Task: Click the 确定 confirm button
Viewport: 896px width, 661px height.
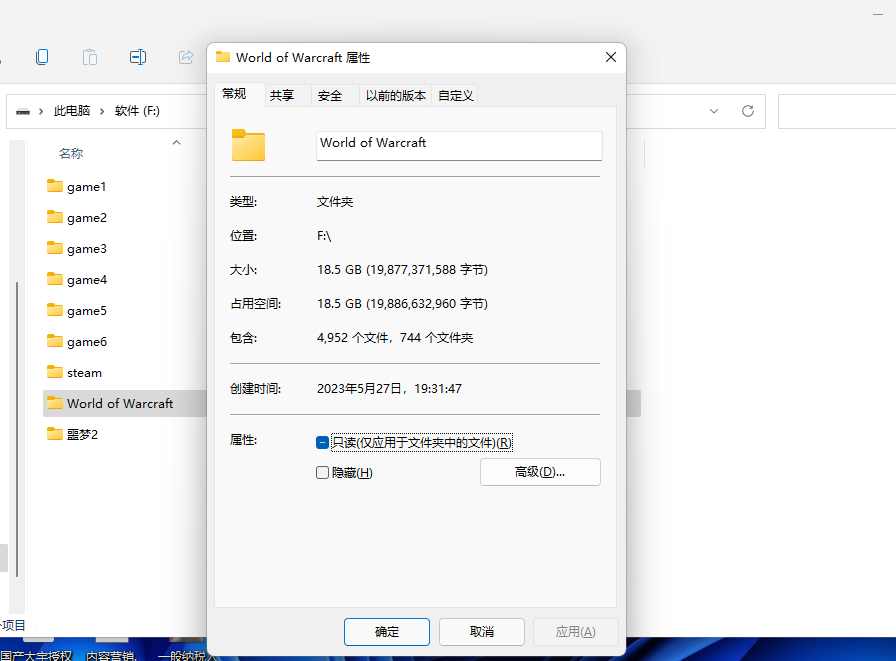Action: (387, 632)
